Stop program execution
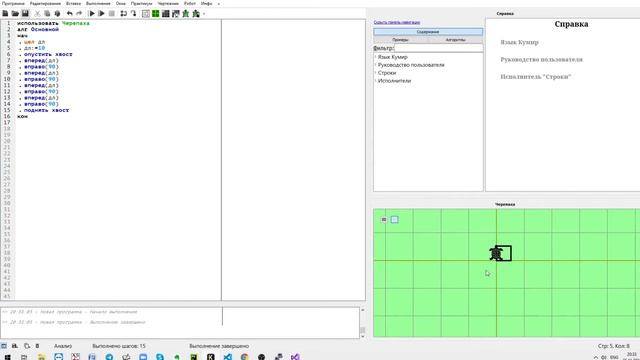Screen dimensions: 640x360 (111, 13)
